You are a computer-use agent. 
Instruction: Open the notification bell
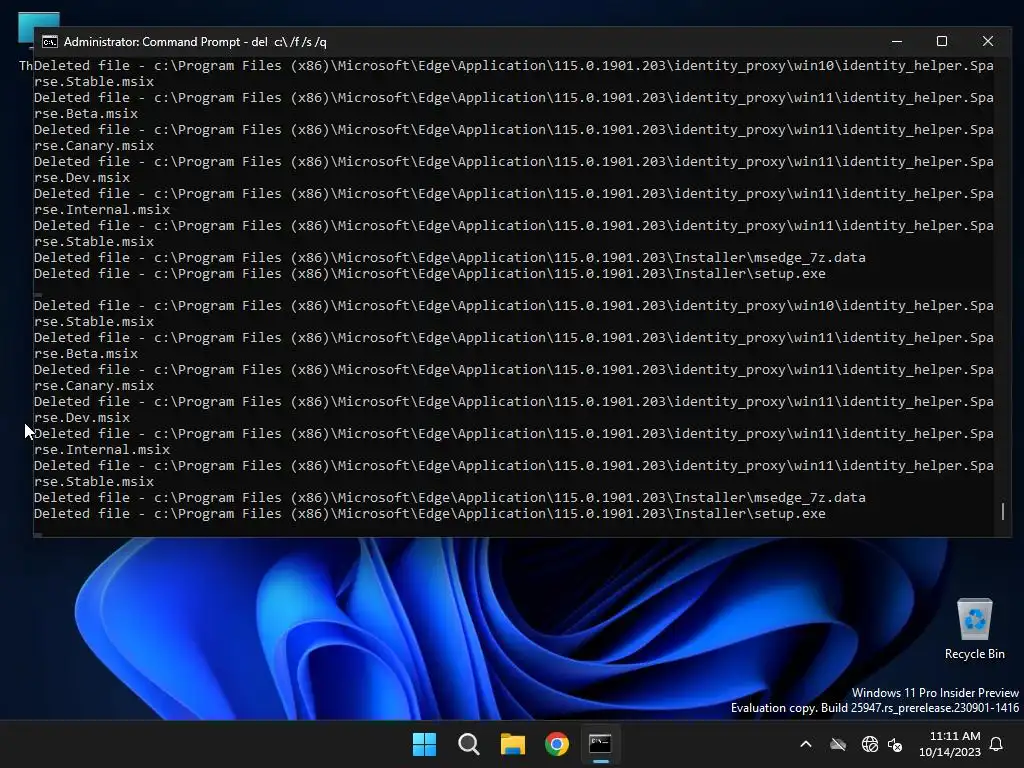996,744
